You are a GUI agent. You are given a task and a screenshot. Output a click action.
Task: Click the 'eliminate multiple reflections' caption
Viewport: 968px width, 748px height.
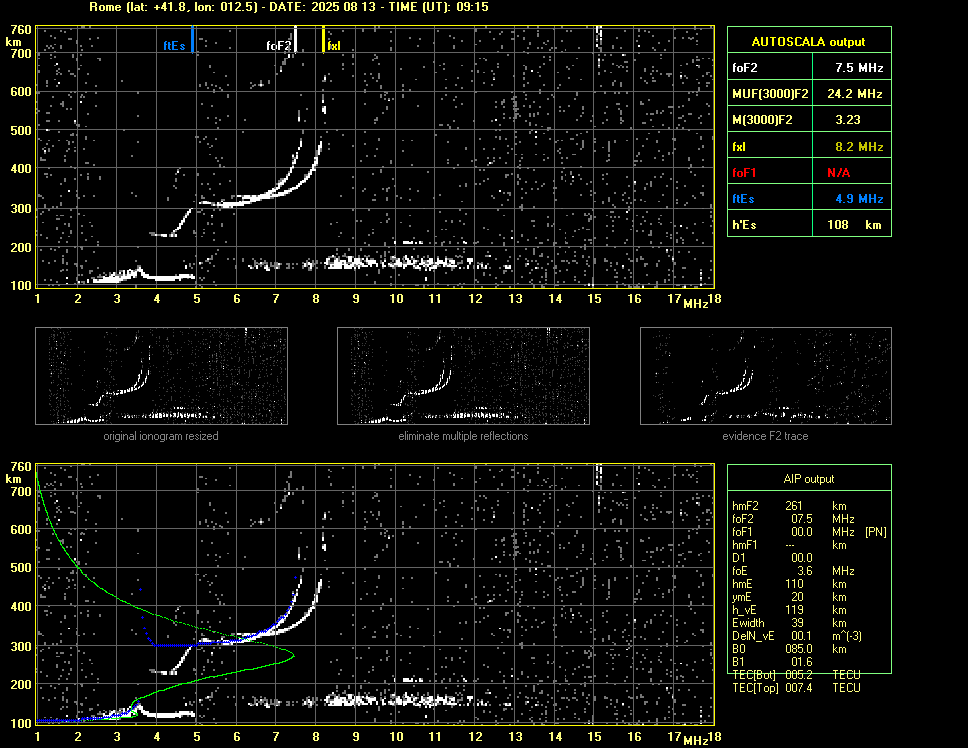tap(463, 436)
